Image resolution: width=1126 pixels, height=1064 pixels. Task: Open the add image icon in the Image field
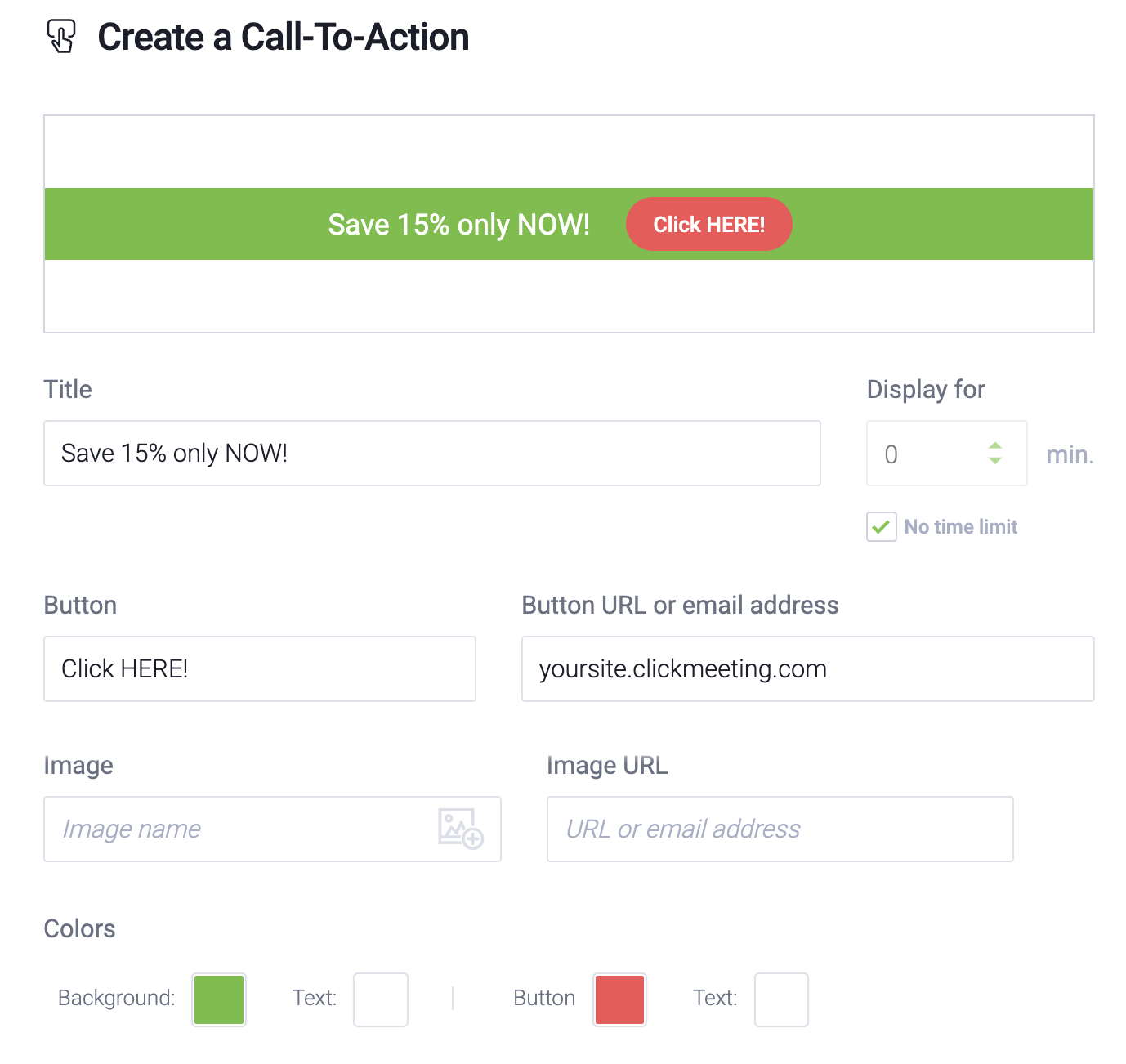(461, 829)
